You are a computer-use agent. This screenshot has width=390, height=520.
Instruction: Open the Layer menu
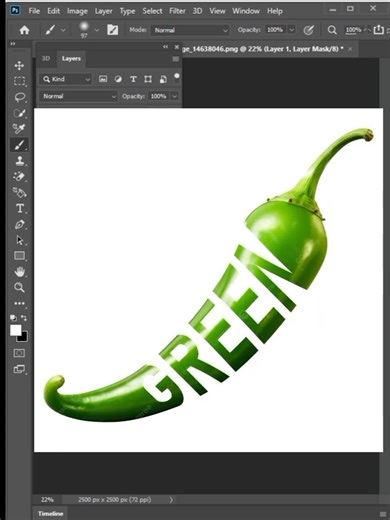point(103,11)
